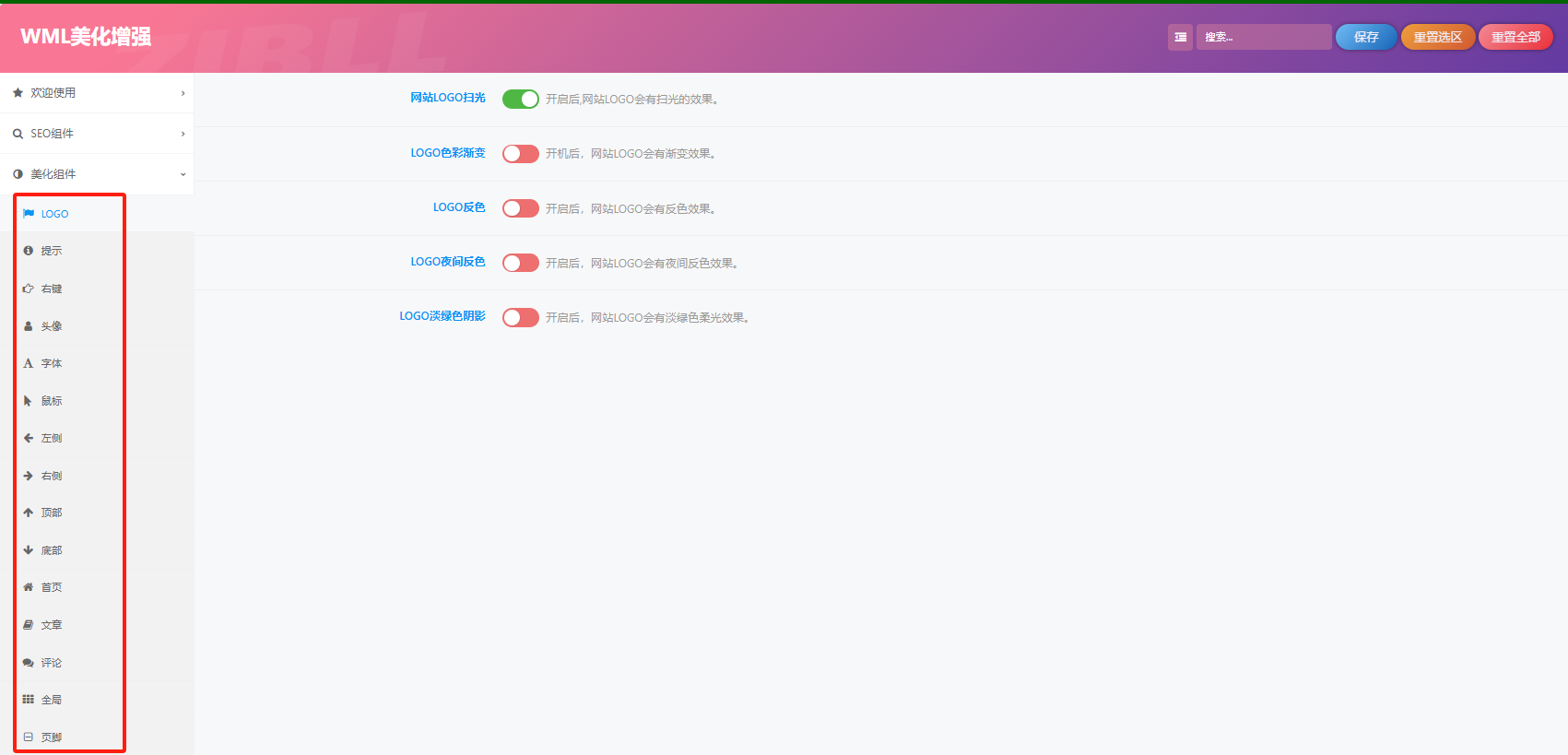Go to the 顶部 settings
Image resolution: width=1568 pixels, height=755 pixels.
(97, 513)
